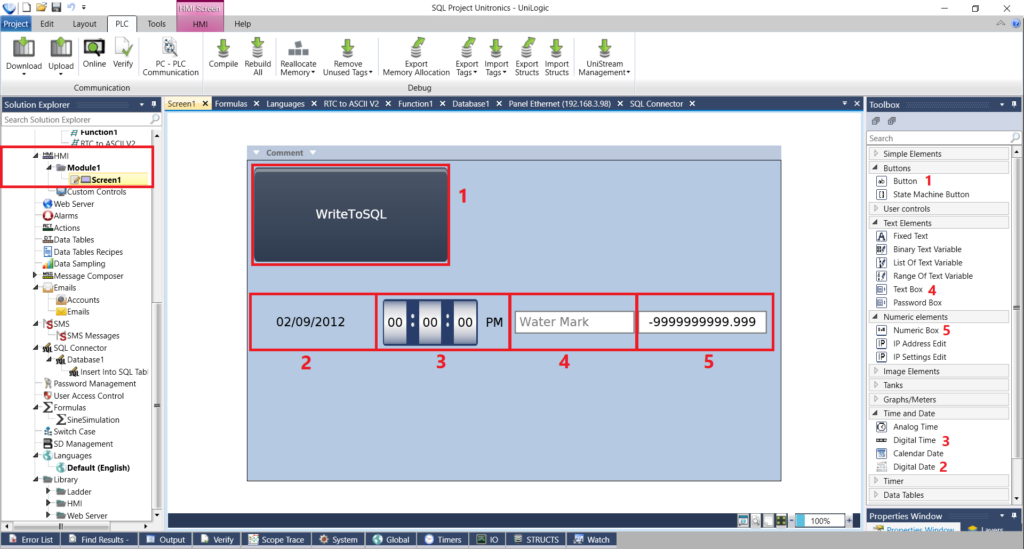Switch to the HMI ribbon tab
The height and width of the screenshot is (549, 1024).
pos(200,24)
